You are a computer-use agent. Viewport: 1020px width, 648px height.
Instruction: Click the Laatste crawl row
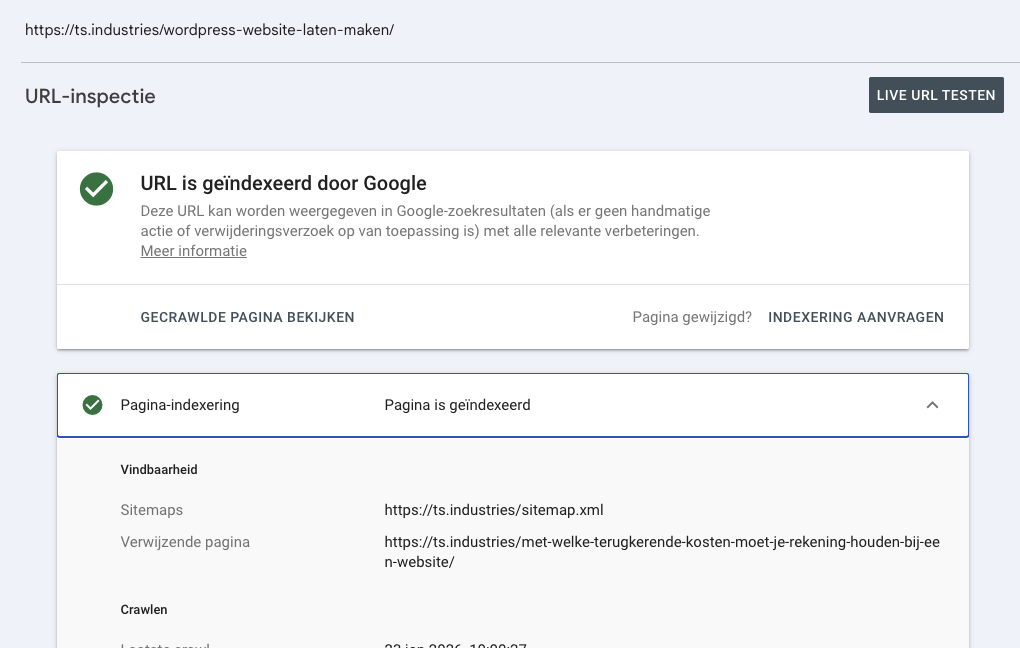164,645
